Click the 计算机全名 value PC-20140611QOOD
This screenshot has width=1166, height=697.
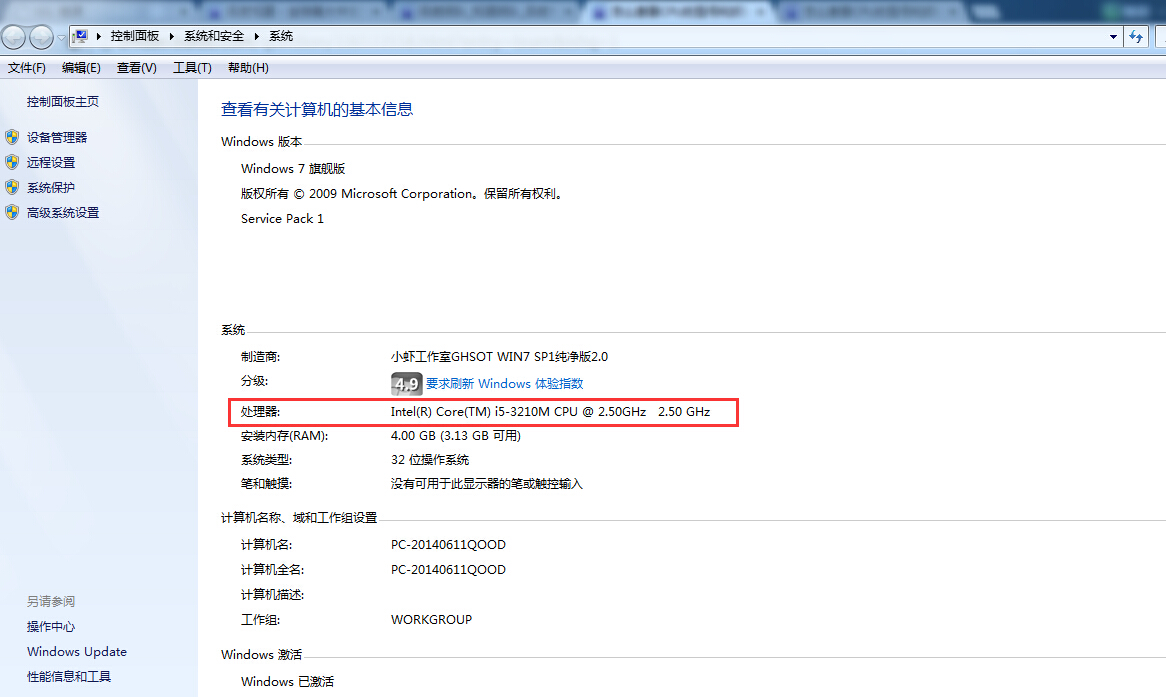pyautogui.click(x=448, y=570)
